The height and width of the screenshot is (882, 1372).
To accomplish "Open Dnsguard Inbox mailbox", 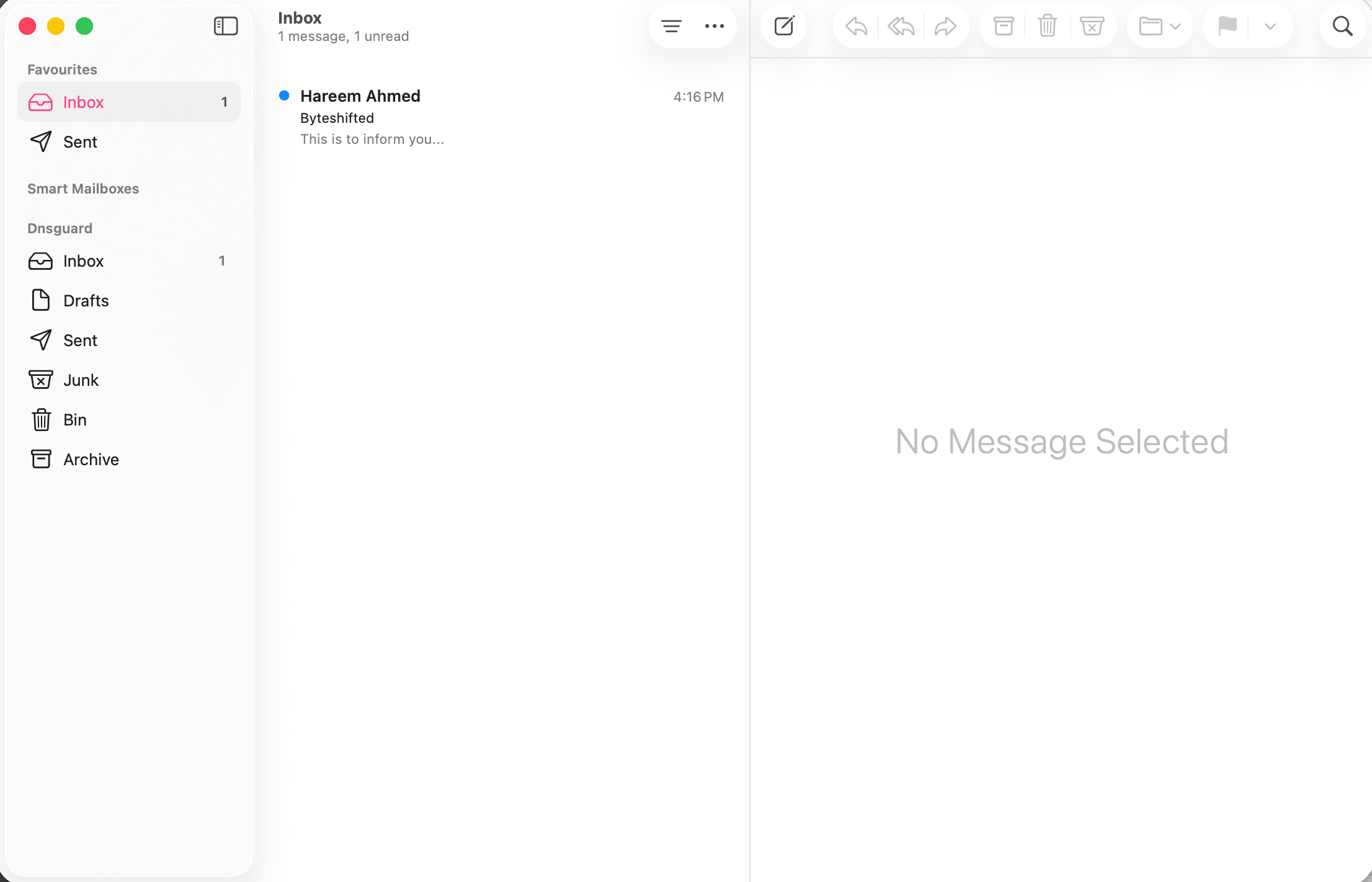I will (129, 261).
